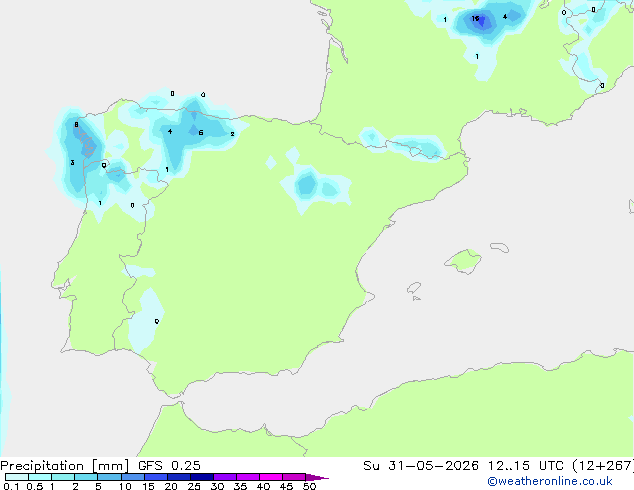Click the 40–45 mm magenta legend swatch
Image resolution: width=634 pixels, height=490 pixels.
[x=271, y=477]
